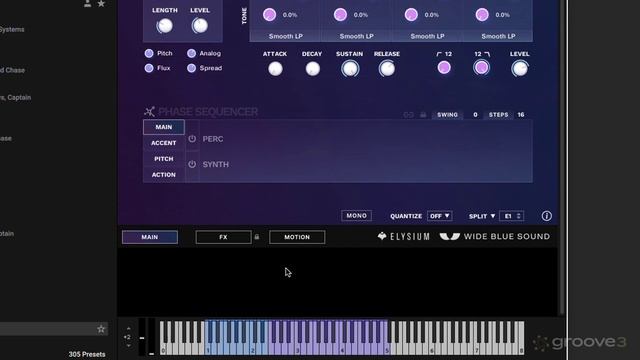The image size is (640, 360).
Task: Click the mod wheel strip
Action: click(151, 338)
